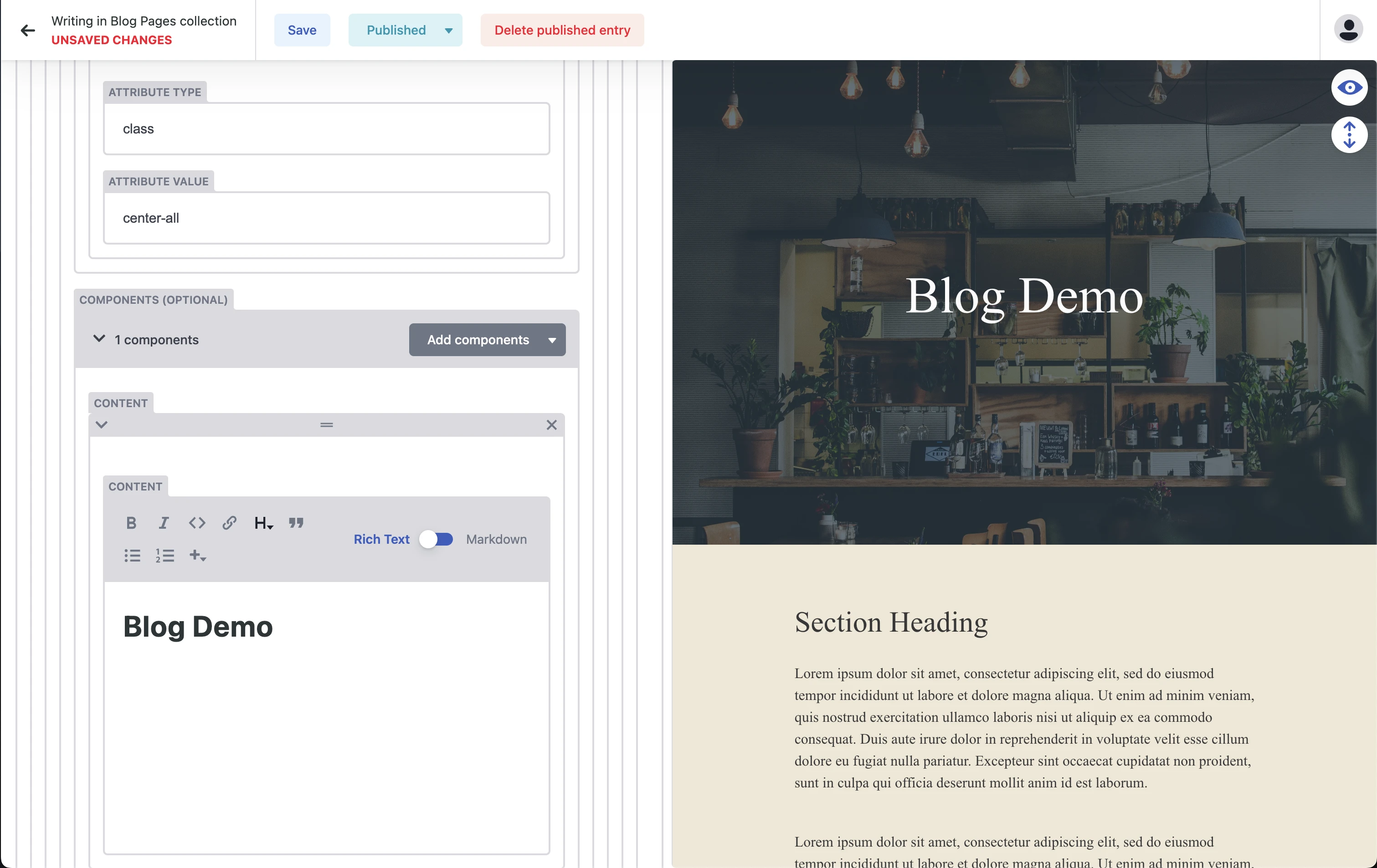This screenshot has width=1377, height=868.
Task: Toggle scroll sync arrows icon
Action: point(1349,135)
